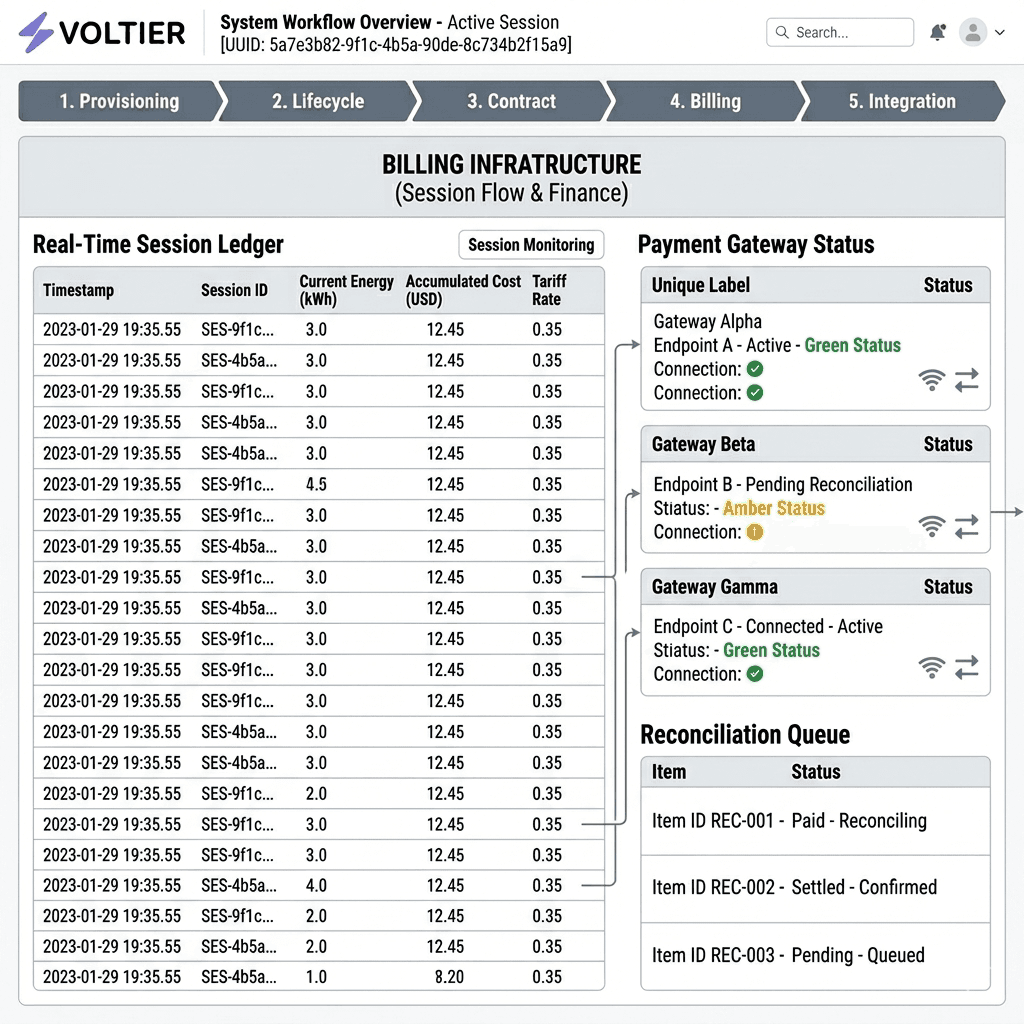
Task: Click the user avatar icon
Action: pyautogui.click(x=972, y=32)
